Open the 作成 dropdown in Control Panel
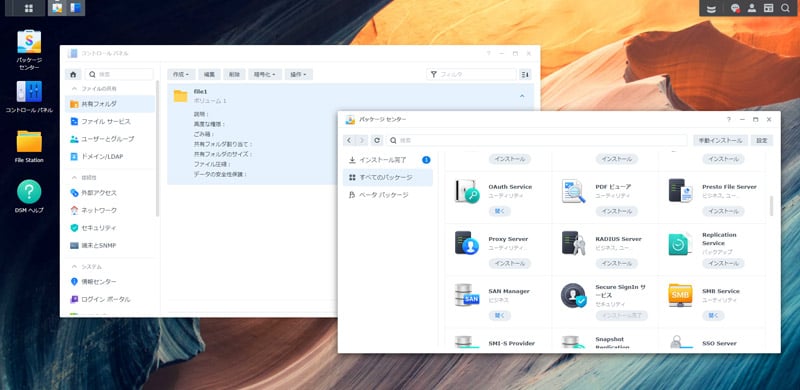 point(181,75)
